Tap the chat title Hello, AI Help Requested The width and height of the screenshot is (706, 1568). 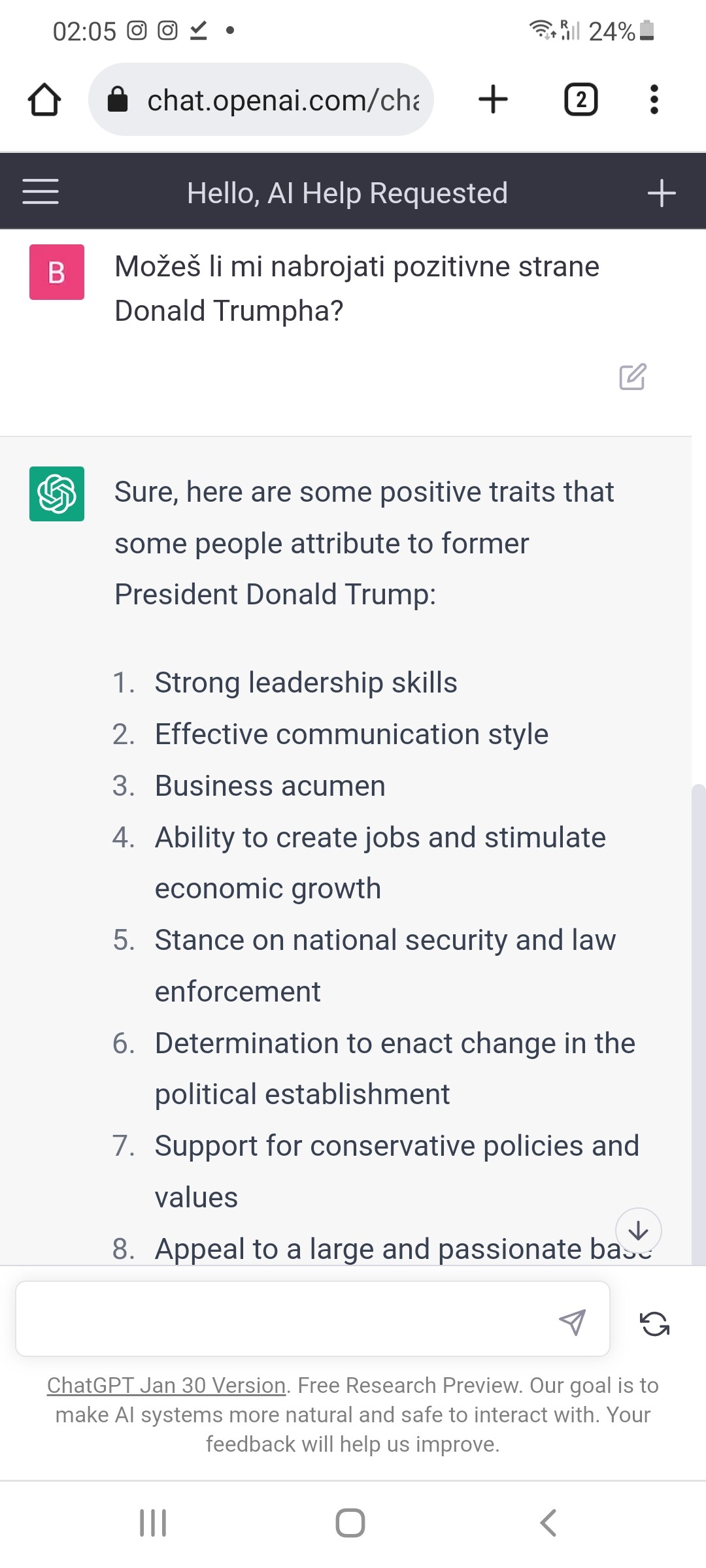point(347,193)
